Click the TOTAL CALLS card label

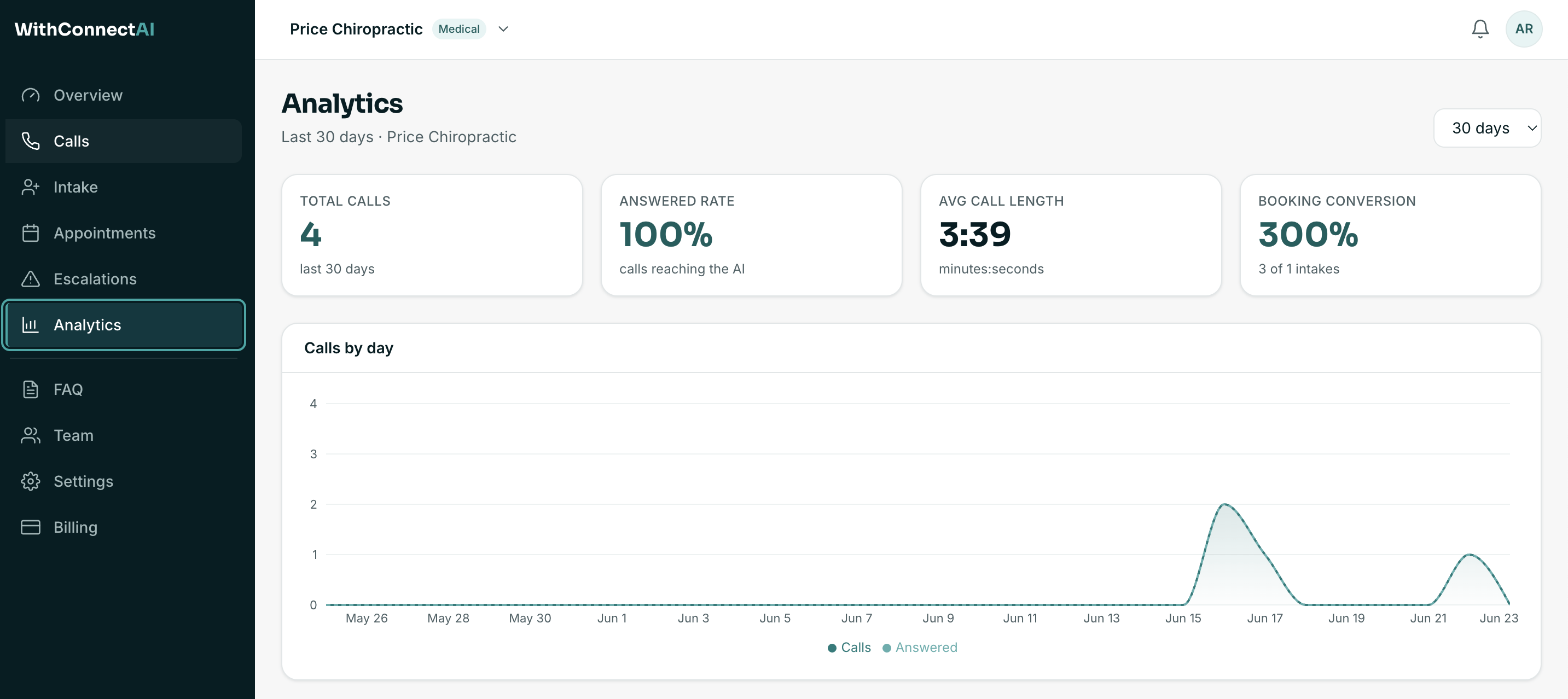(345, 201)
